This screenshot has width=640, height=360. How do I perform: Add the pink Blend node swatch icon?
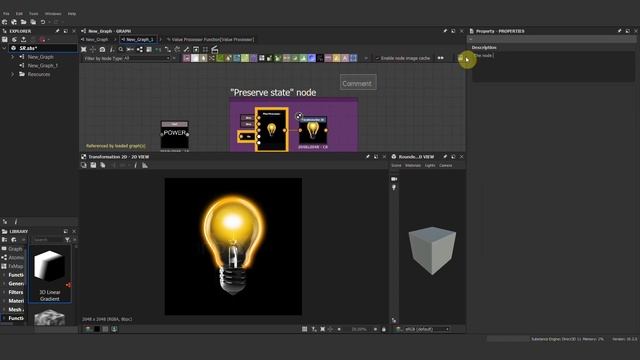tap(187, 58)
